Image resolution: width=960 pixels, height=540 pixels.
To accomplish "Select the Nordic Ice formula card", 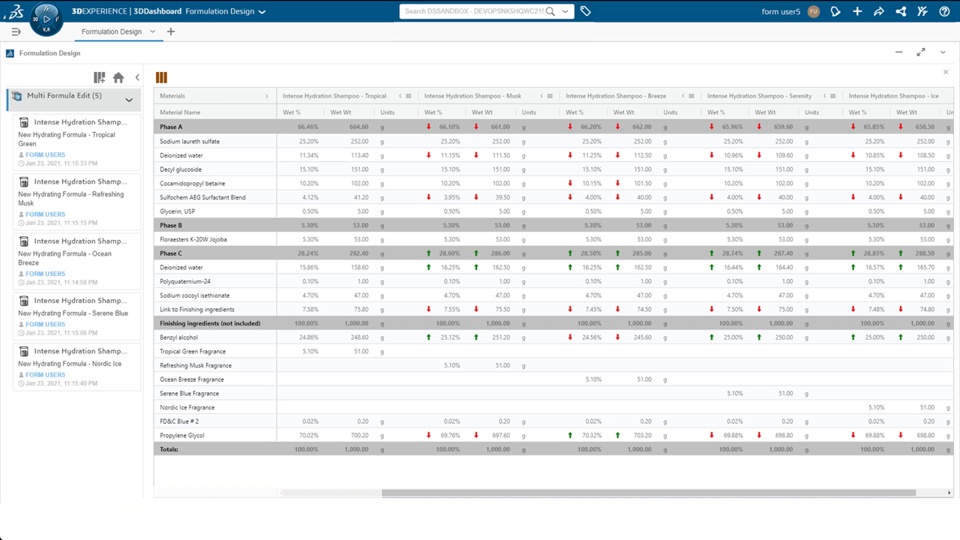I will tap(76, 366).
